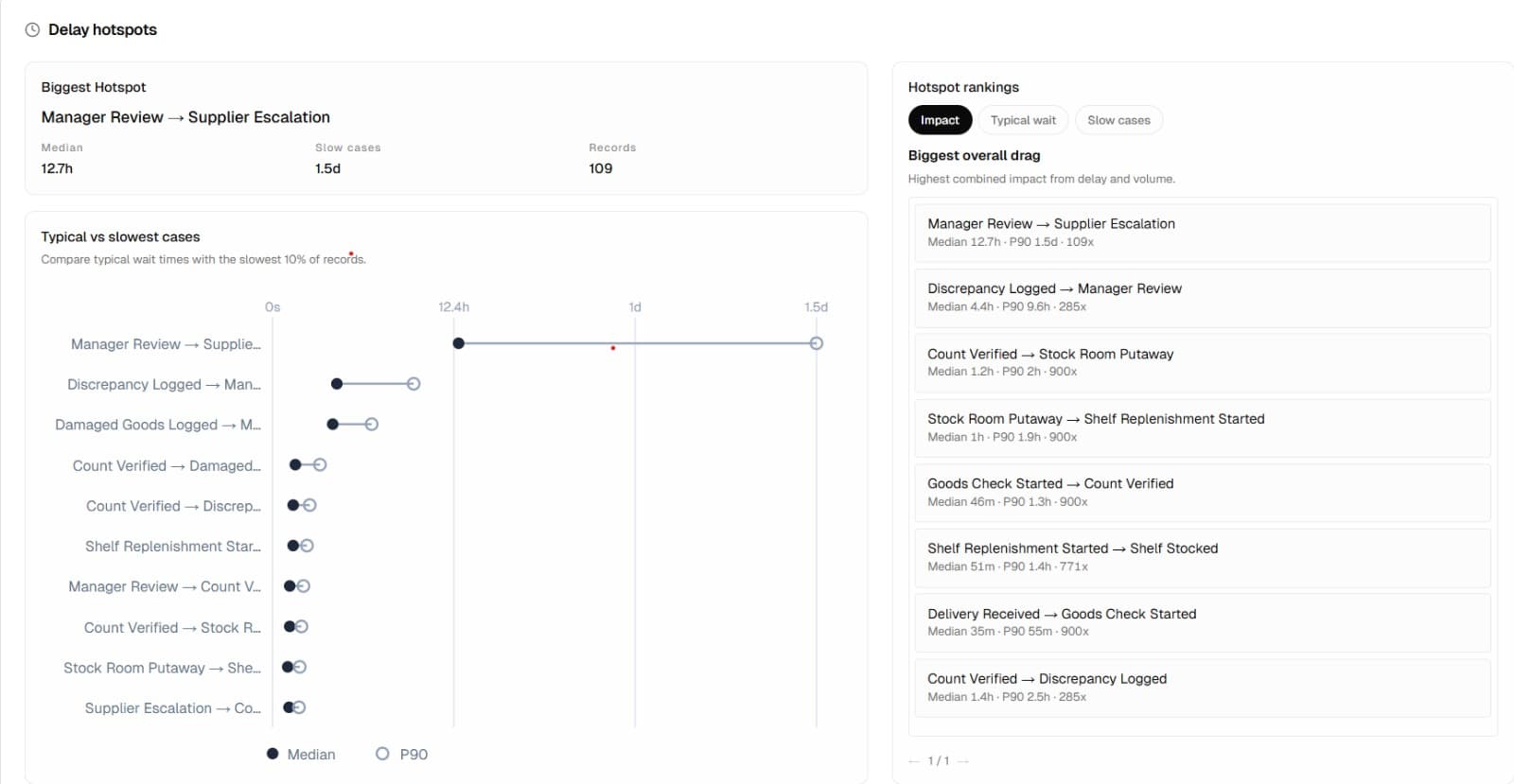Click the Discrepancy Logged → Man... median dot
The image size is (1514, 784).
(337, 384)
